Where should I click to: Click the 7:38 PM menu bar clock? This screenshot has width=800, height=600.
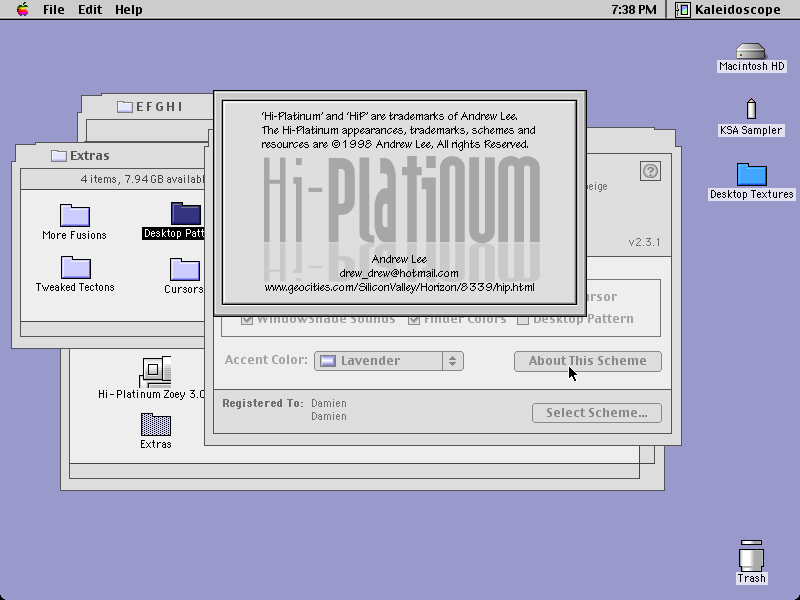tap(634, 10)
